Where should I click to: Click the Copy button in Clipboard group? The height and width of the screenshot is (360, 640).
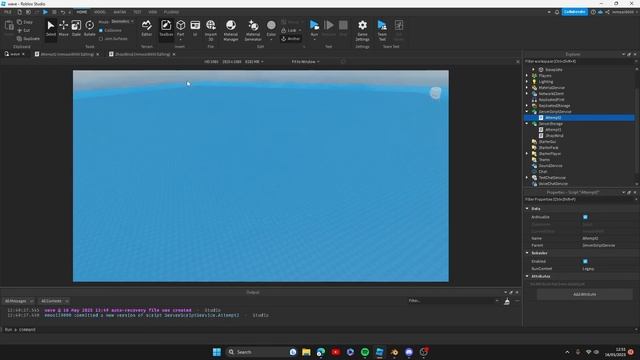pos(24,22)
